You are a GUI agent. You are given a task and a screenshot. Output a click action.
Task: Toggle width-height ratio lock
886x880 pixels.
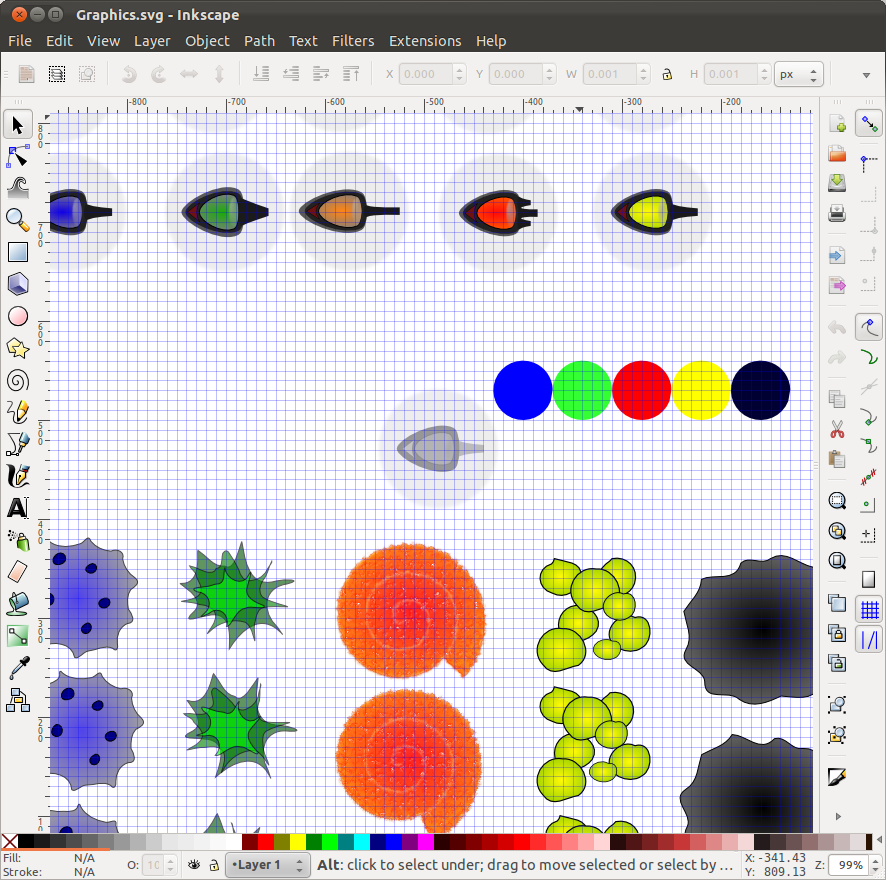click(667, 74)
